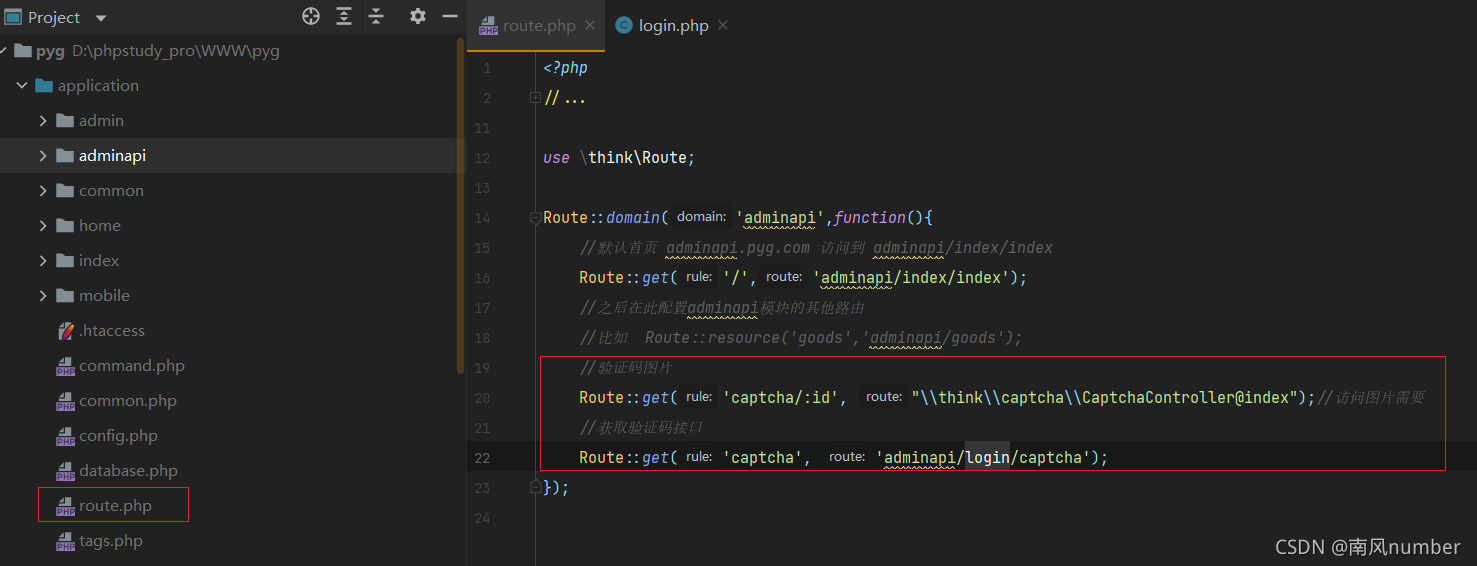Expand the adminapi folder
Screen dimensions: 1477x566
43,156
